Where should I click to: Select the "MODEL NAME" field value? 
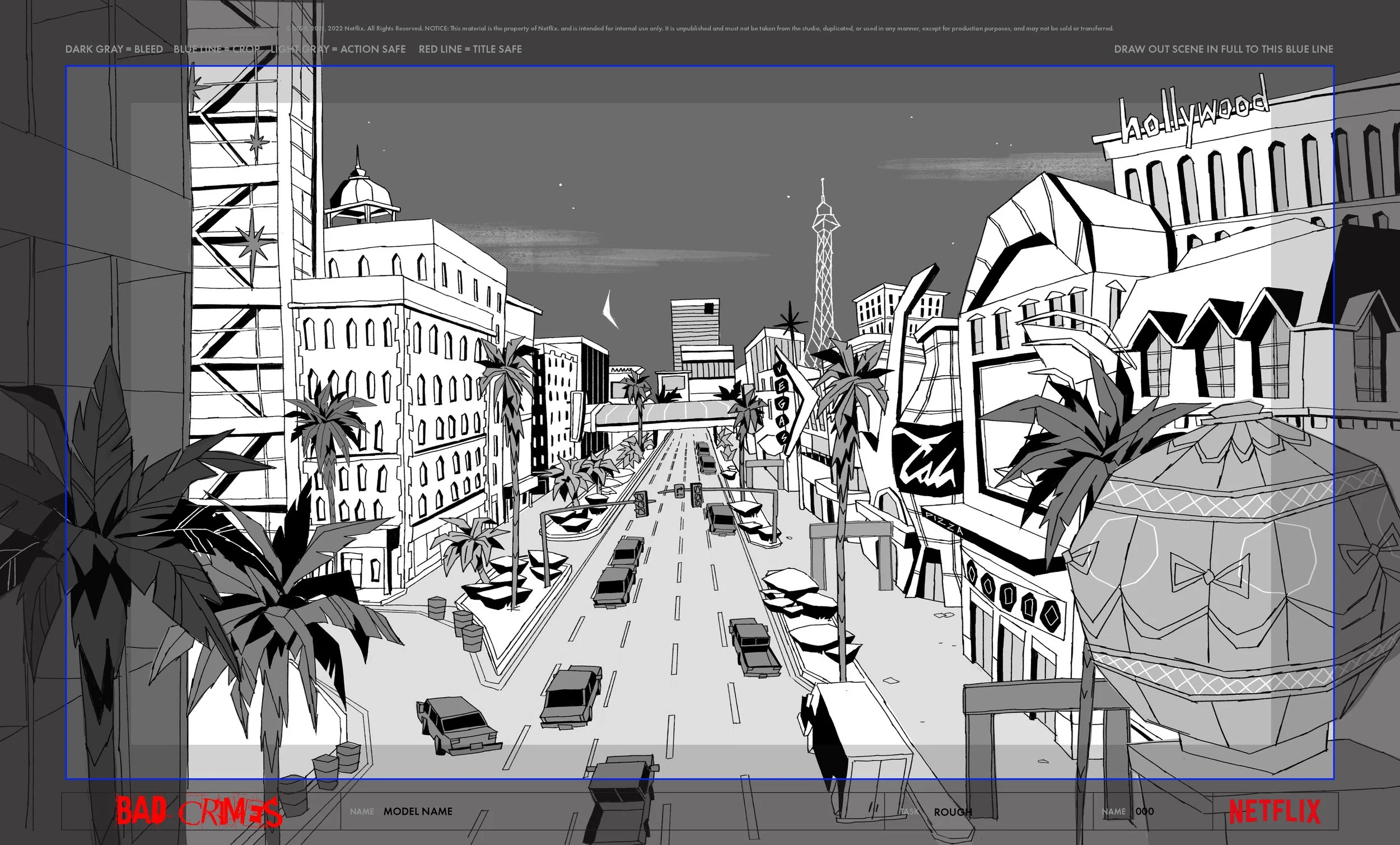[x=418, y=811]
